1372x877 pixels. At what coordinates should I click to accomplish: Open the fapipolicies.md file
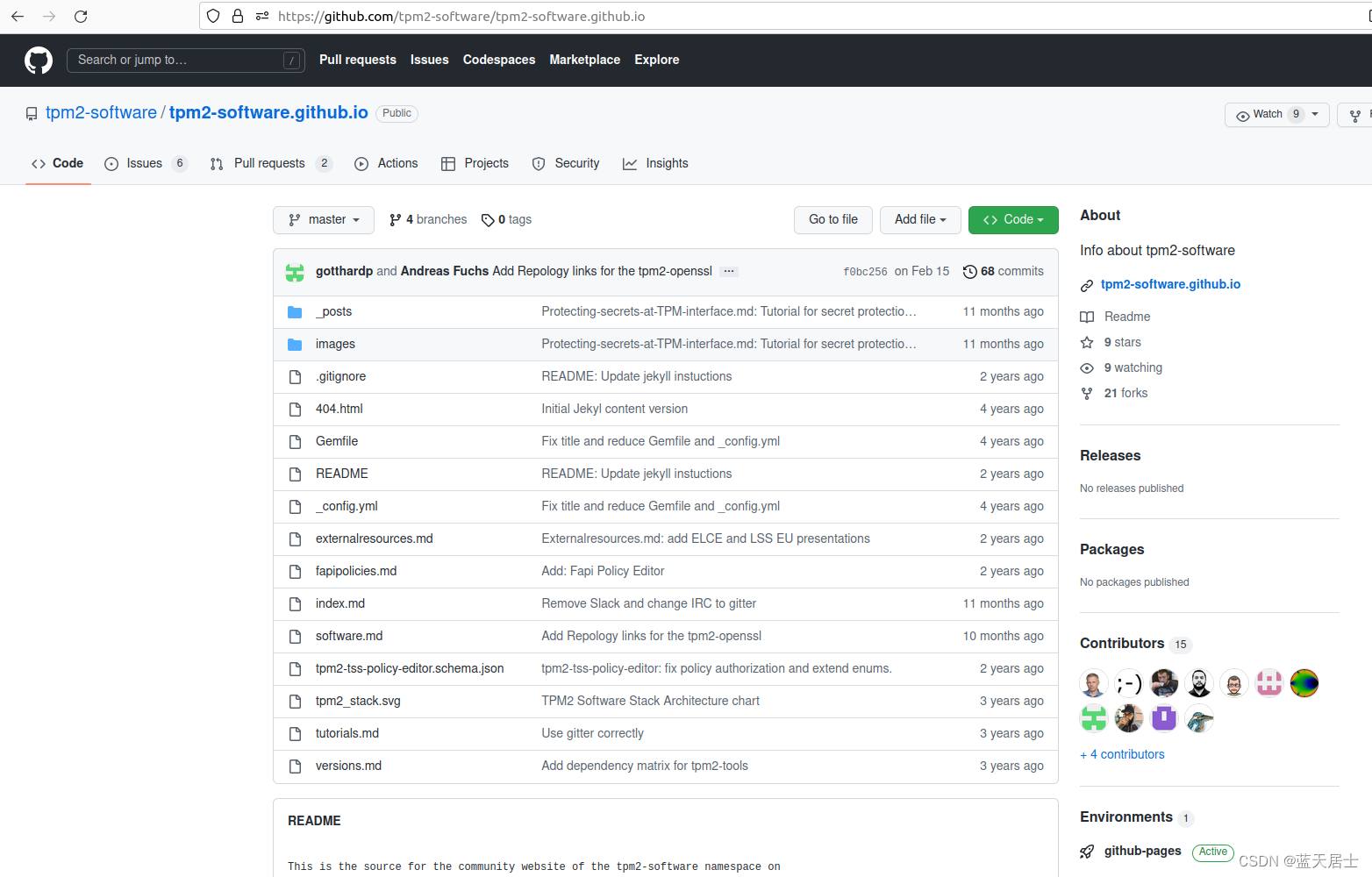tap(356, 572)
